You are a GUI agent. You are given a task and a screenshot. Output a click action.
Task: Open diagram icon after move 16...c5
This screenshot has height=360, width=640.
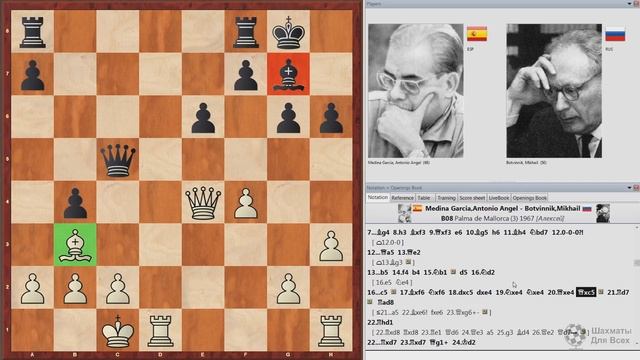point(394,292)
